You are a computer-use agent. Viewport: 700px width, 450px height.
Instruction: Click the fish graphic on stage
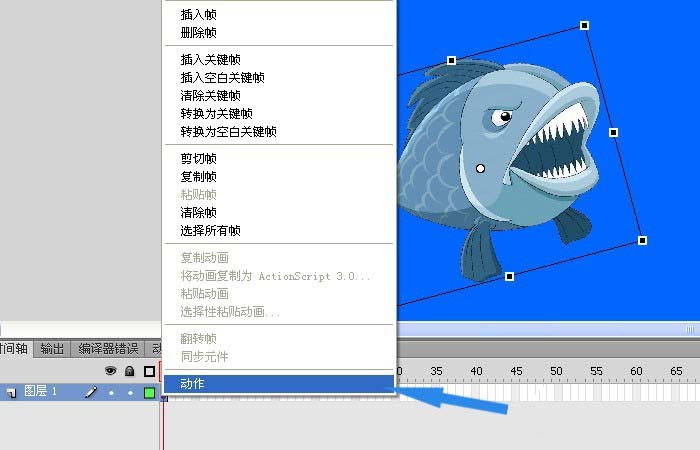point(498,170)
